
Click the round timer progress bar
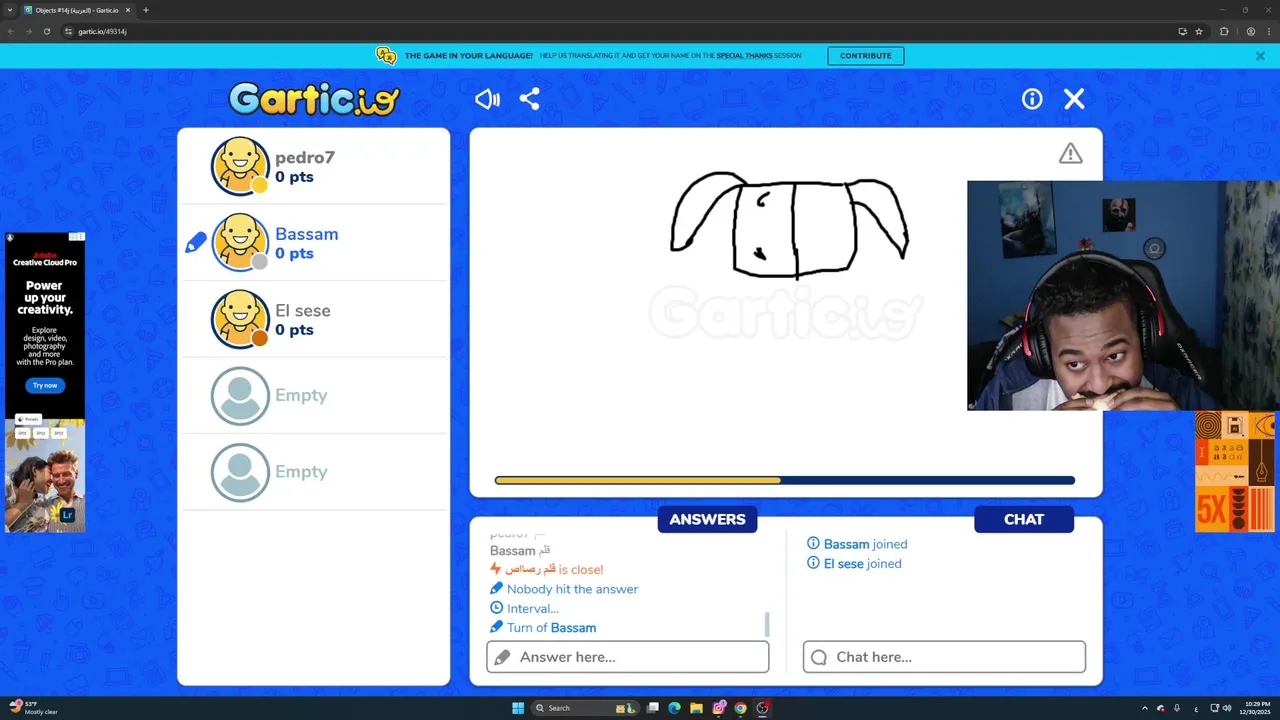click(785, 480)
